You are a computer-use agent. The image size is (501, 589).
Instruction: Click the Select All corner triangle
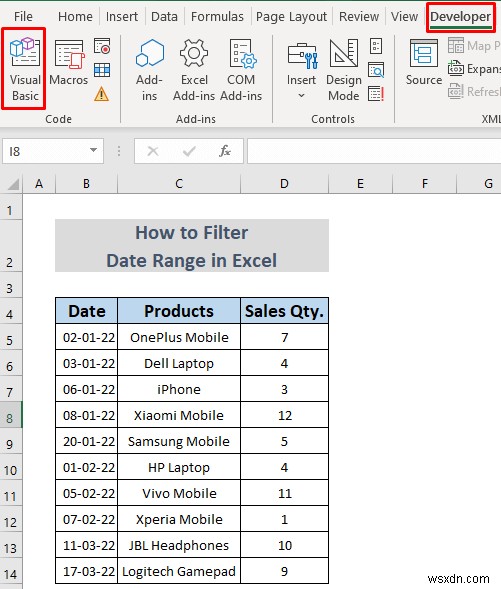click(13, 184)
